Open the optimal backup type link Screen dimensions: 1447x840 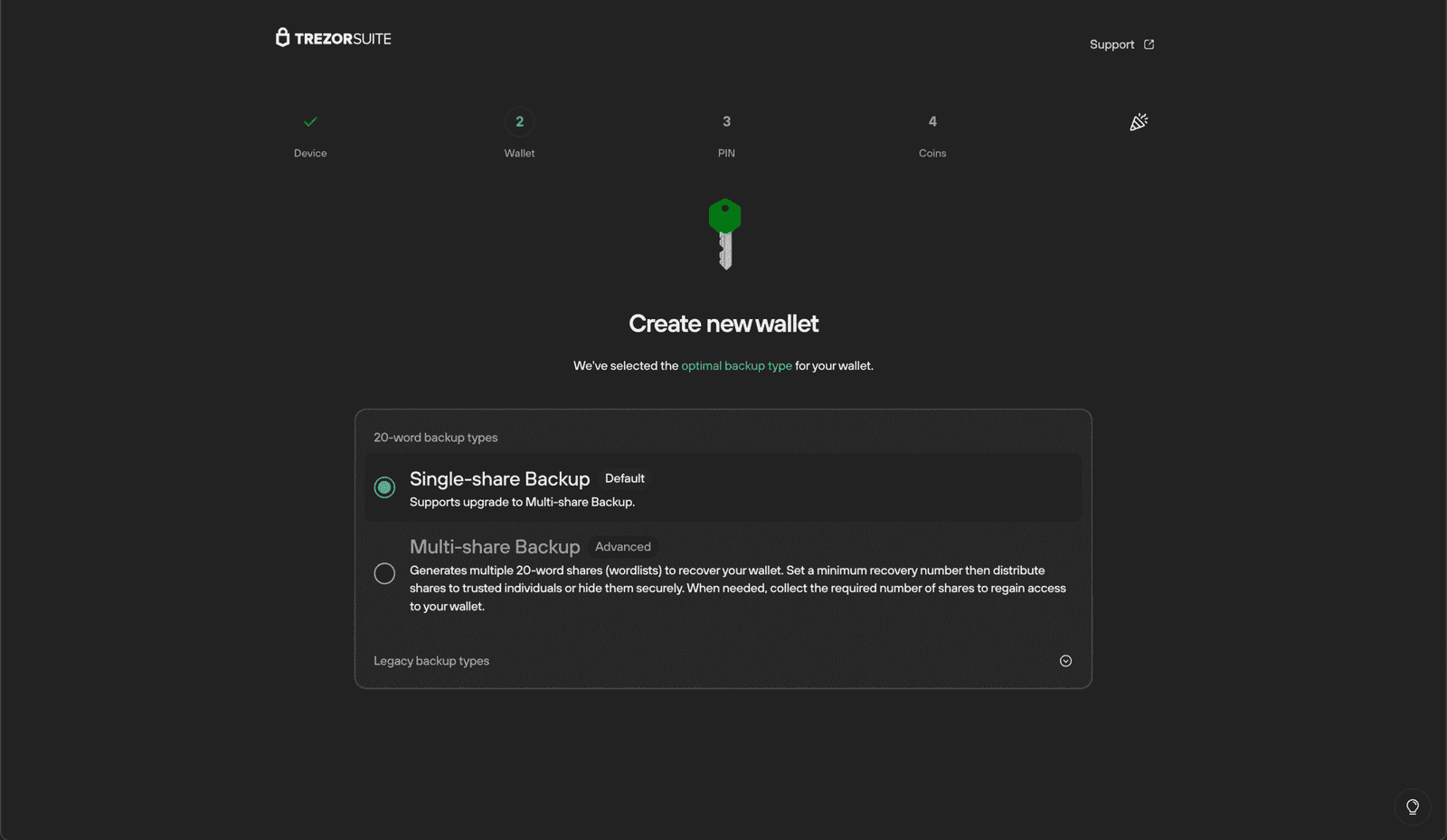point(736,365)
